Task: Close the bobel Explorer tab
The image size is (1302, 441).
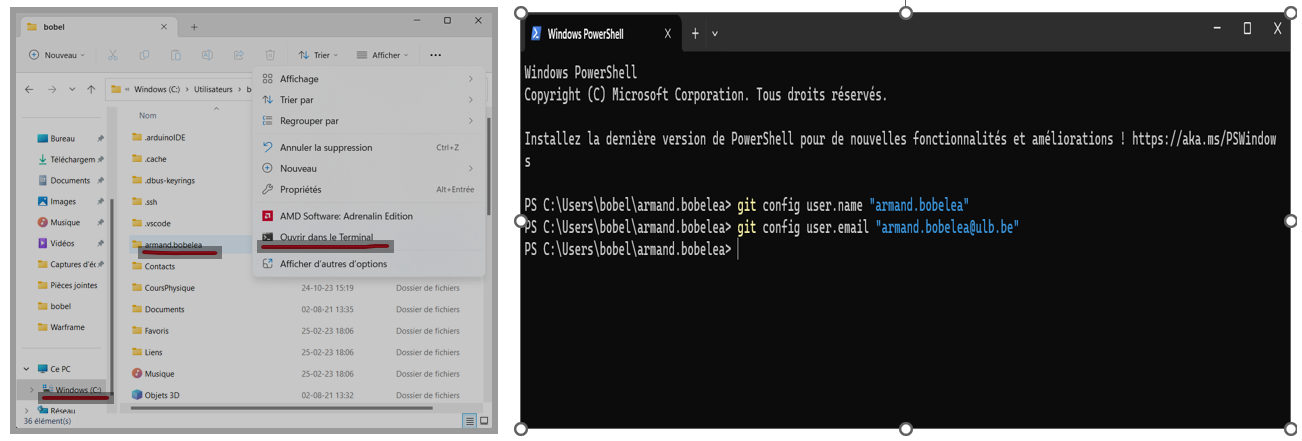Action: (162, 26)
